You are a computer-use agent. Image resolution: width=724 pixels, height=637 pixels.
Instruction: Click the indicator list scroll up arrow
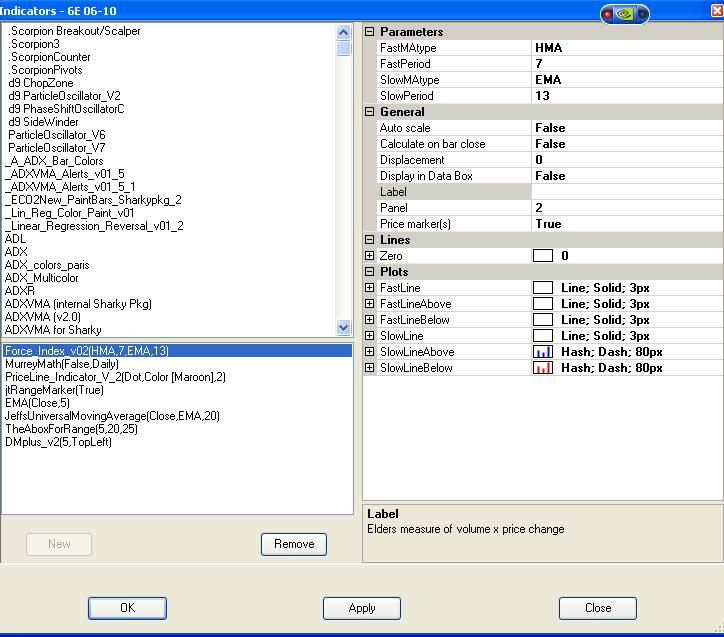pos(343,32)
